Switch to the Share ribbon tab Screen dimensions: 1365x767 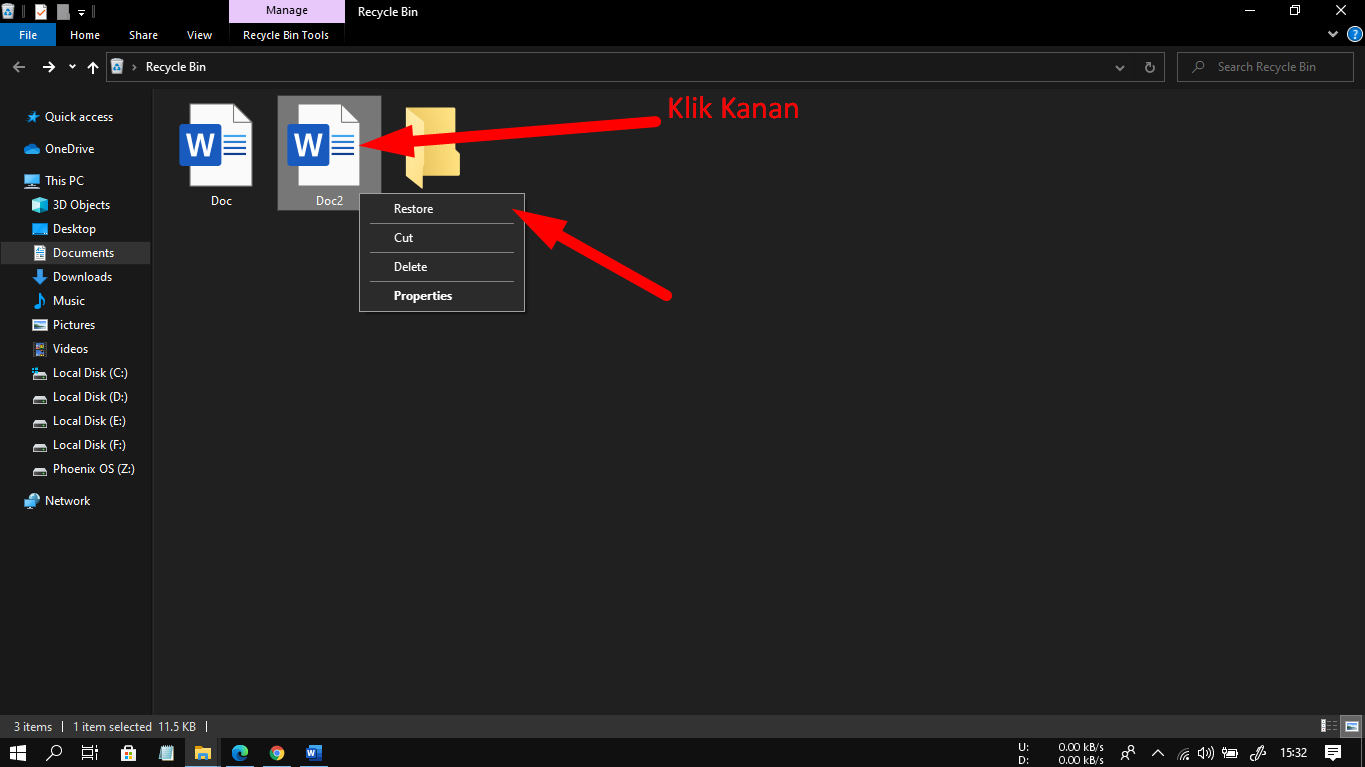point(143,35)
